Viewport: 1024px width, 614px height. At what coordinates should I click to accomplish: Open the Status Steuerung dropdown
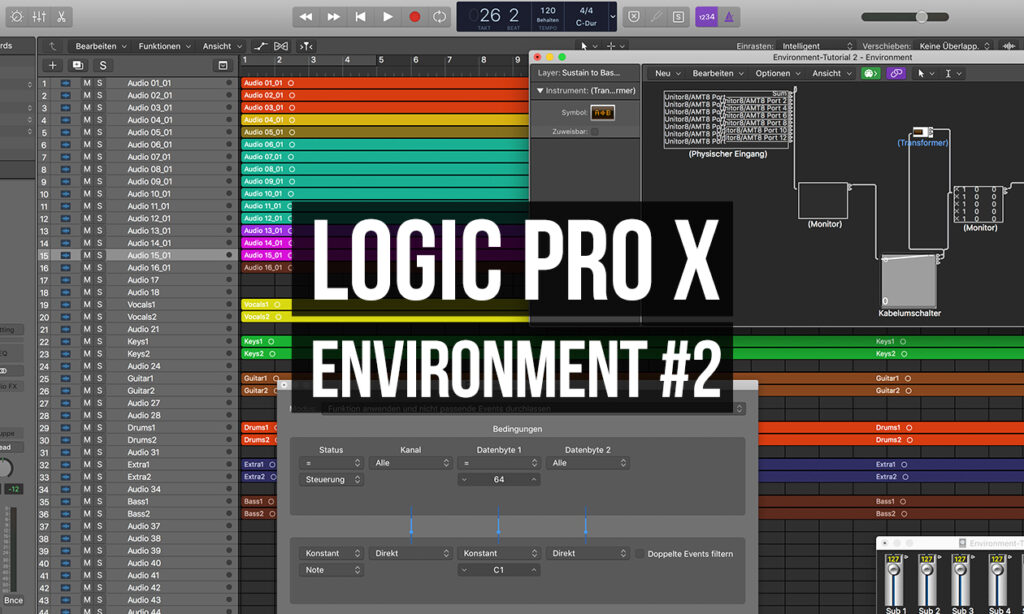coord(331,479)
